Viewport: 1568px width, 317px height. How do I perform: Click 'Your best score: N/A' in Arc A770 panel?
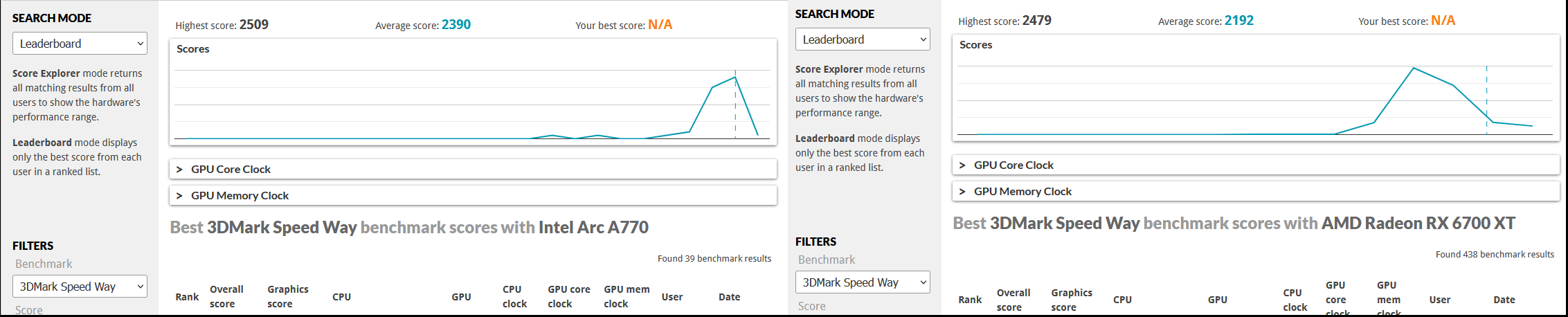624,25
